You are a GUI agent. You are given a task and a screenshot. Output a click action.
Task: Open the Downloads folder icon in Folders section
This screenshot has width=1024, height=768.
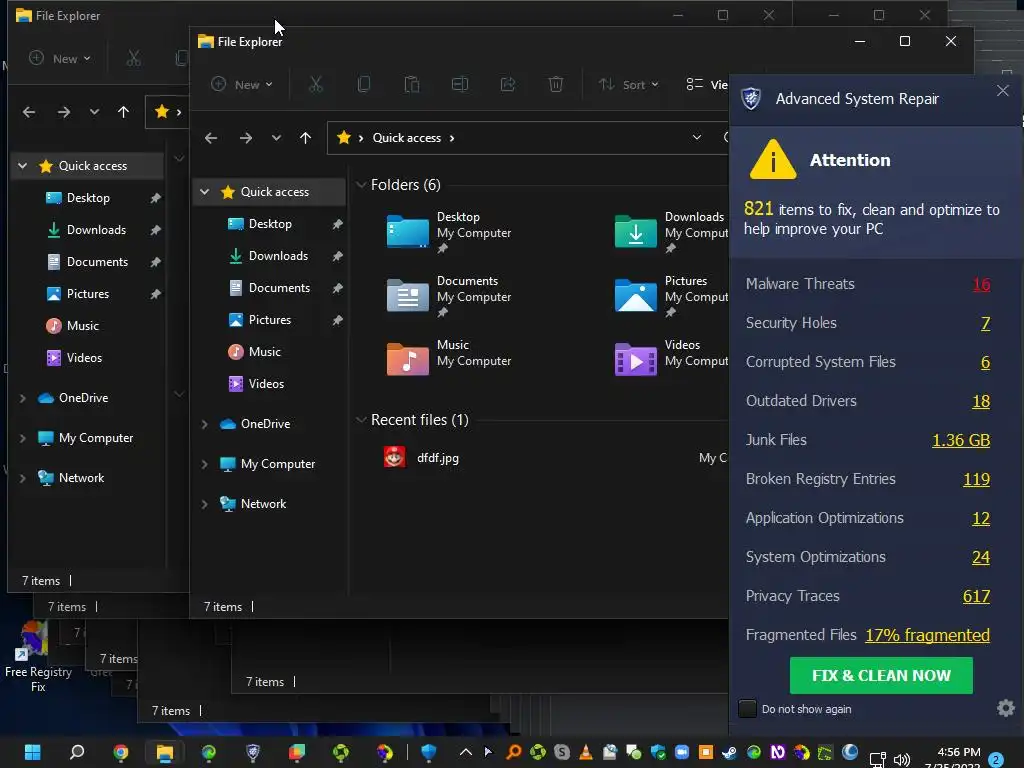pos(635,231)
